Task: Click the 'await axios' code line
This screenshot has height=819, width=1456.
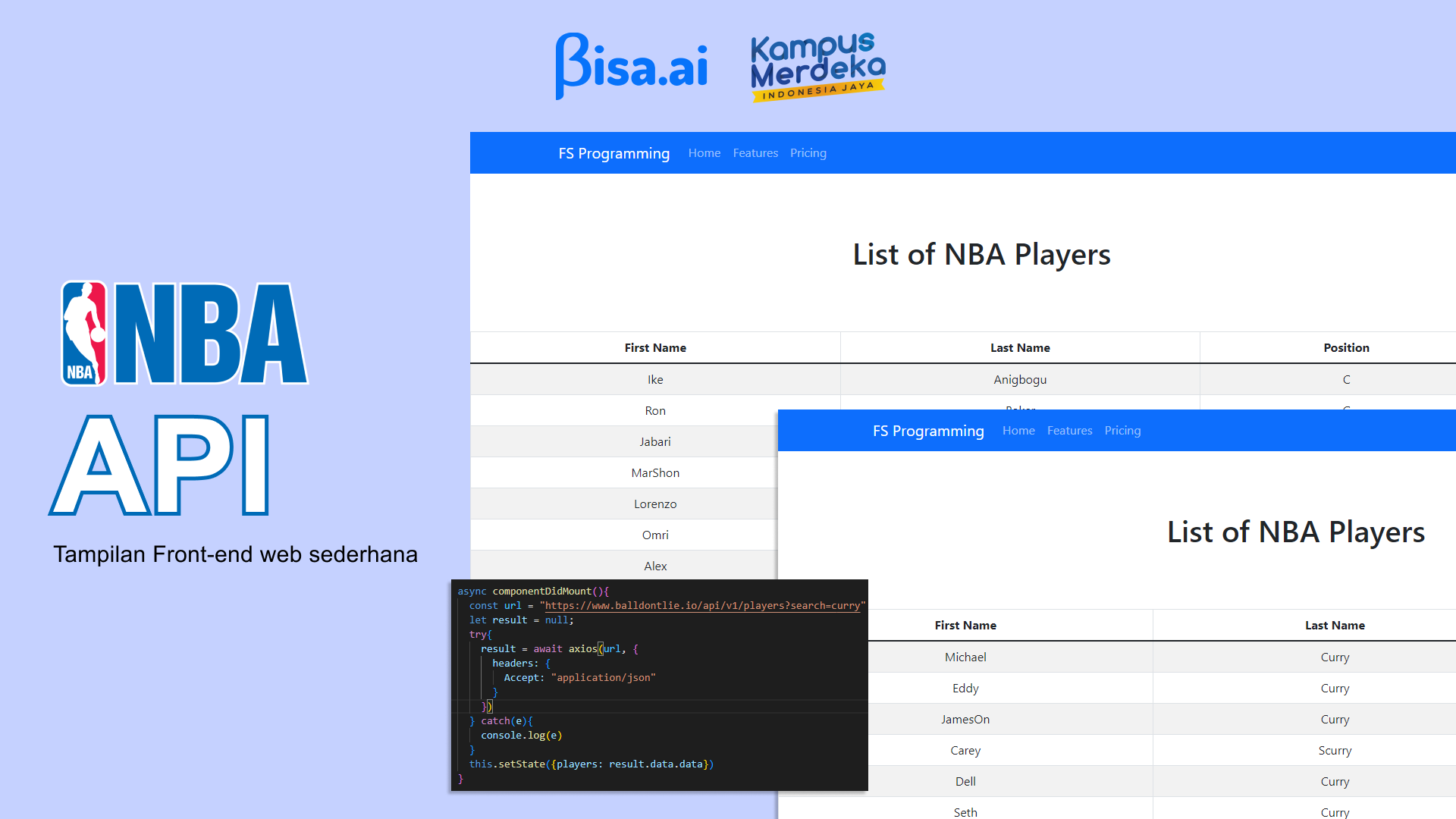Action: 559,649
